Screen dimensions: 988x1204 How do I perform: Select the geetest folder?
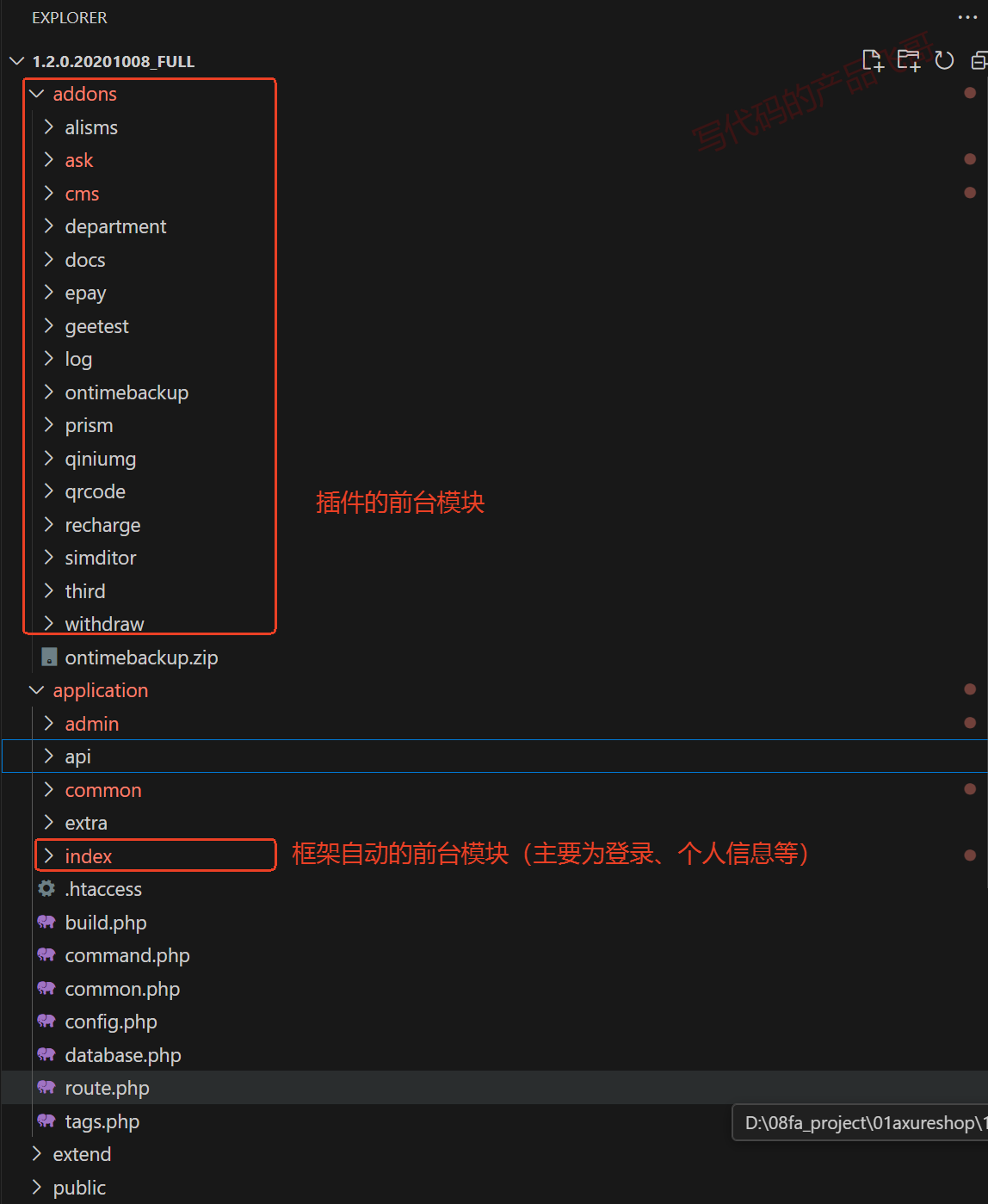96,326
